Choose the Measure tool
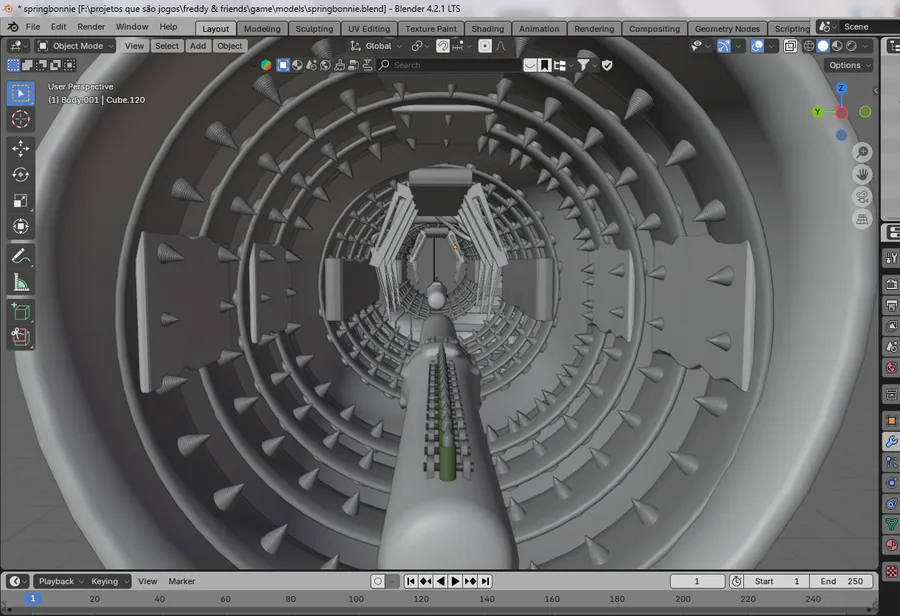900x616 pixels. tap(21, 282)
